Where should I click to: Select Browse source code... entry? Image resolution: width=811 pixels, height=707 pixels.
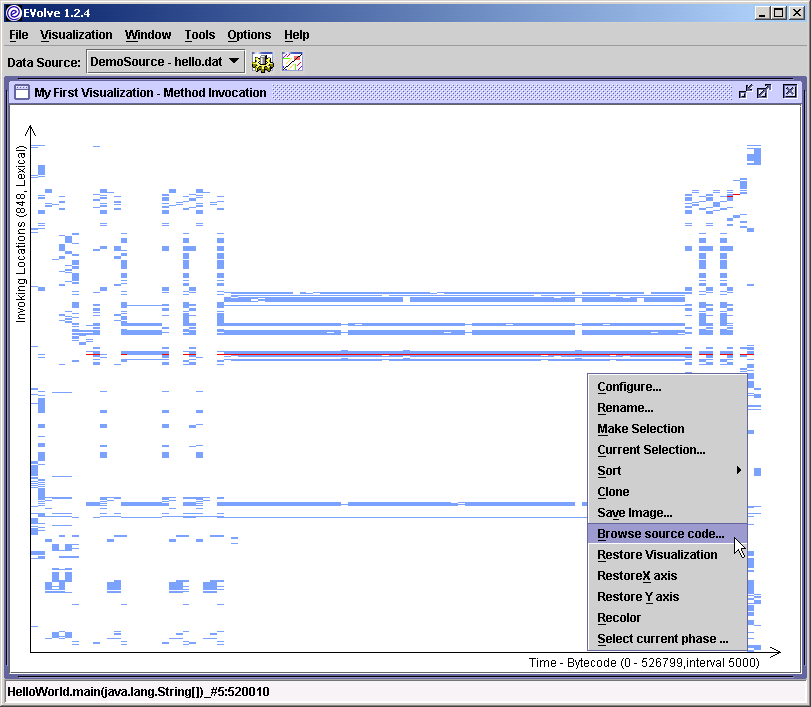[x=667, y=533]
